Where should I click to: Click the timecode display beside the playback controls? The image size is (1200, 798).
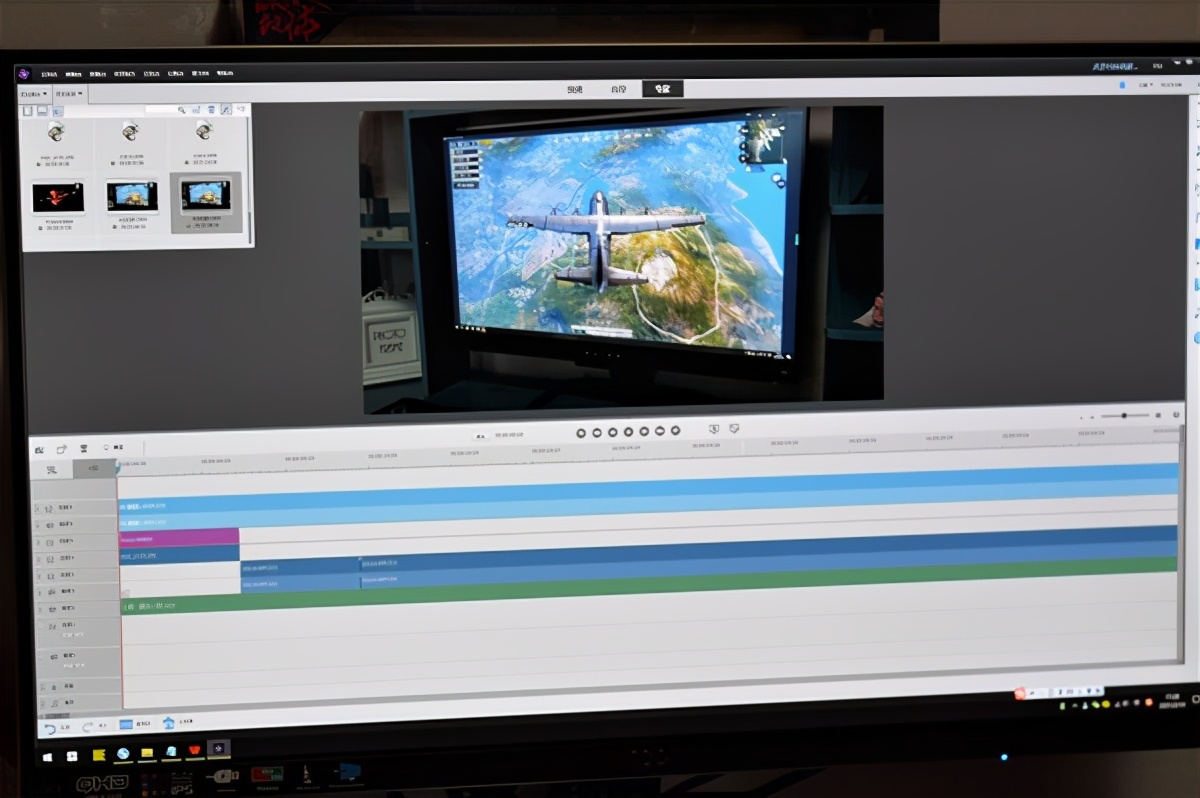pyautogui.click(x=509, y=435)
